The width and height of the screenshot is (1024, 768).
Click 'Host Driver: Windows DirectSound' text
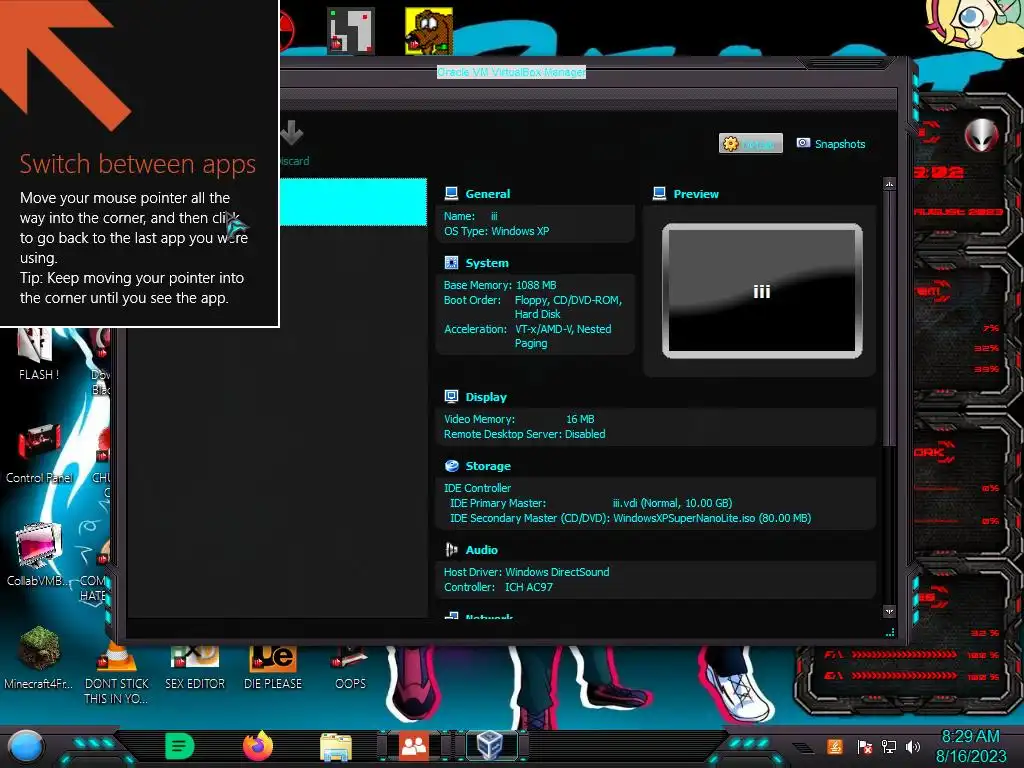click(x=526, y=572)
